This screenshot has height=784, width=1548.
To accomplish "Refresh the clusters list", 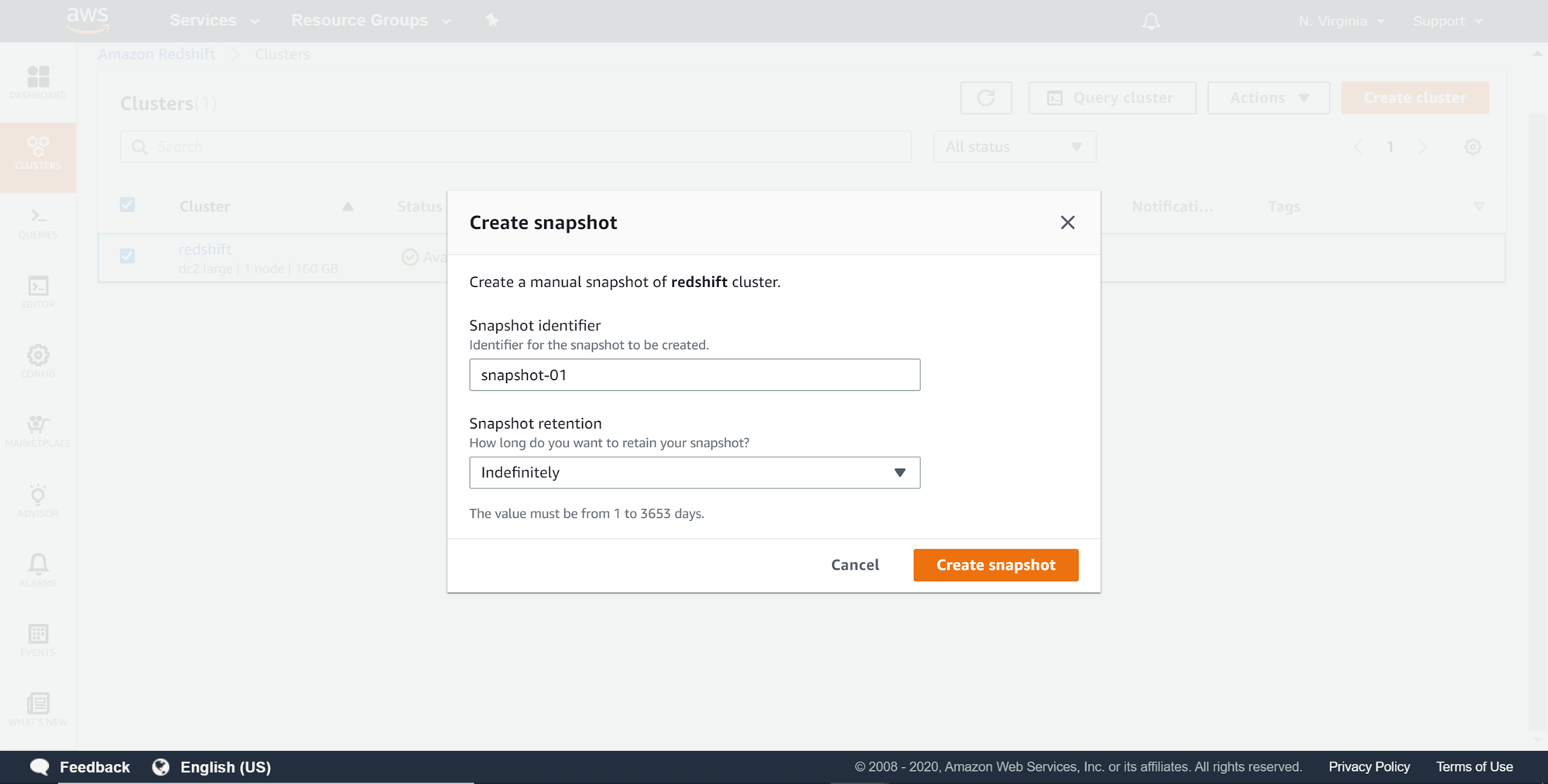I will coord(985,98).
